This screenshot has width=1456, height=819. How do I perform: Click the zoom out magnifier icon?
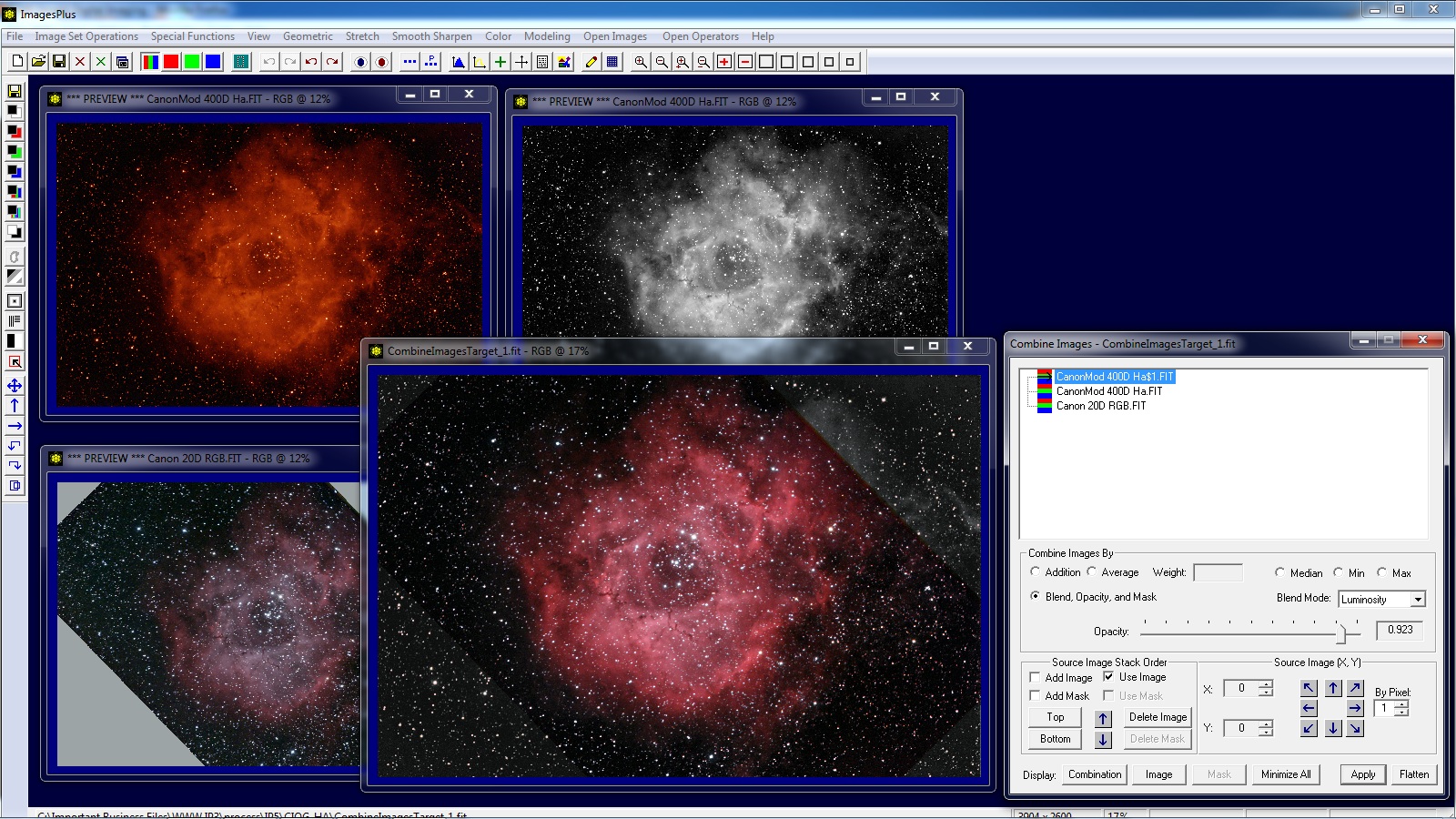(662, 62)
